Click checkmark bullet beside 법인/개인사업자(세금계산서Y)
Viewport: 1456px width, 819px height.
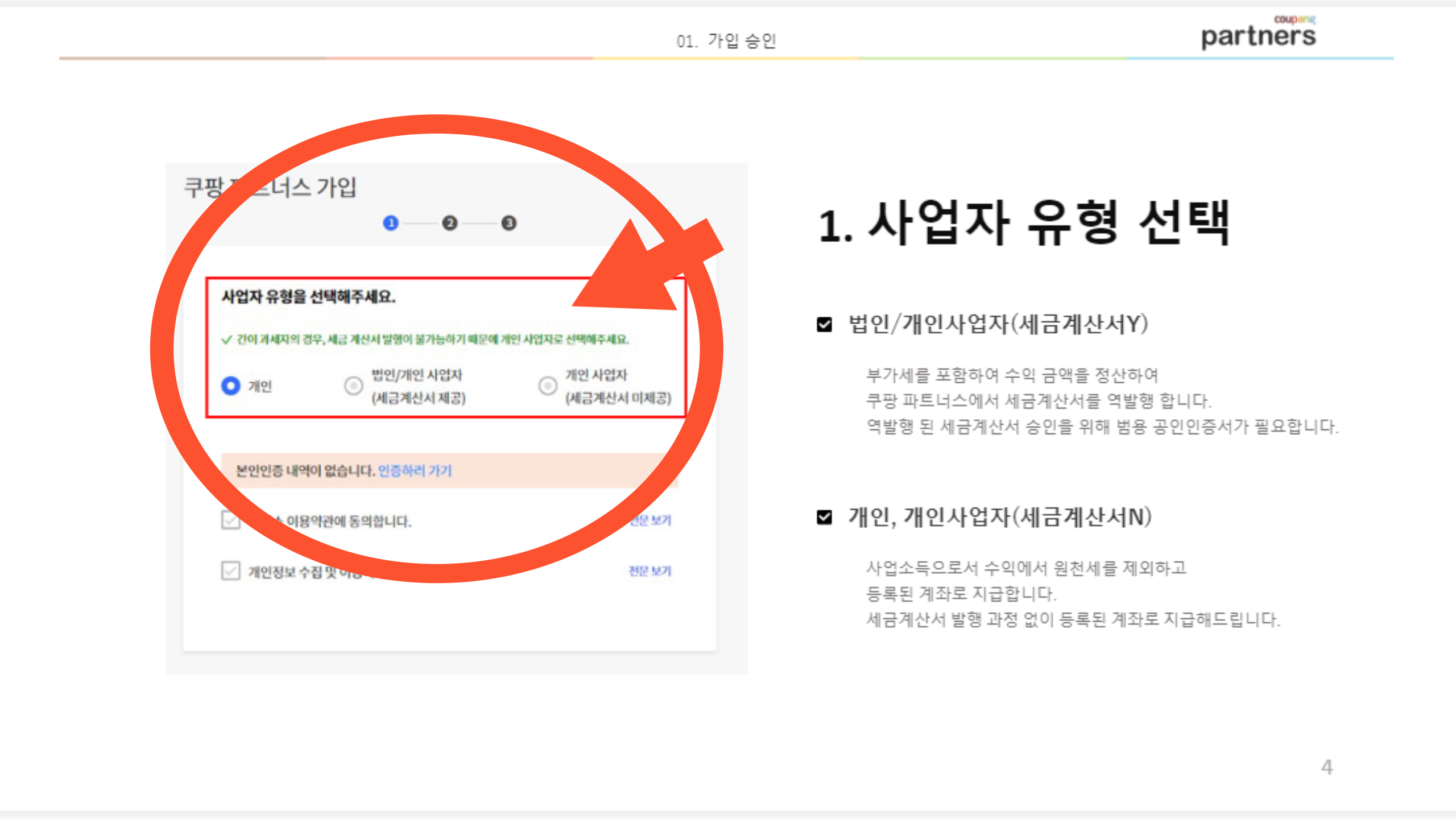[x=824, y=325]
